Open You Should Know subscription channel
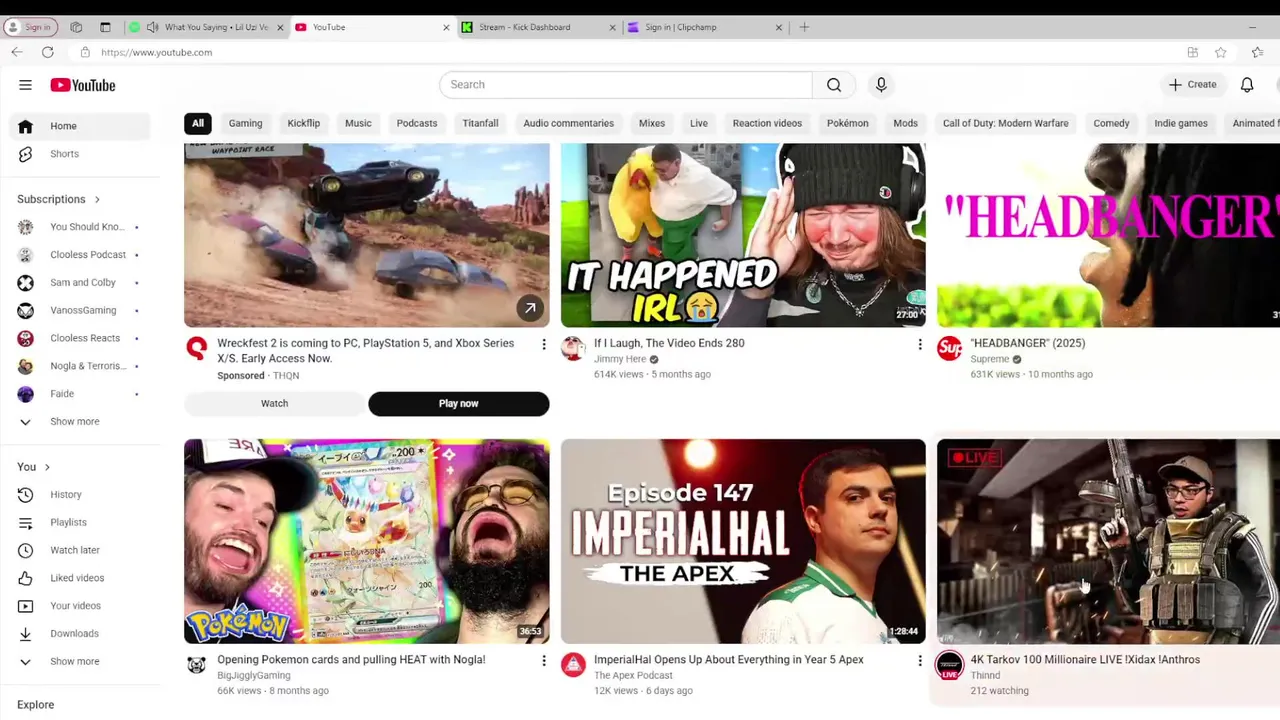1280x720 pixels. (80, 227)
